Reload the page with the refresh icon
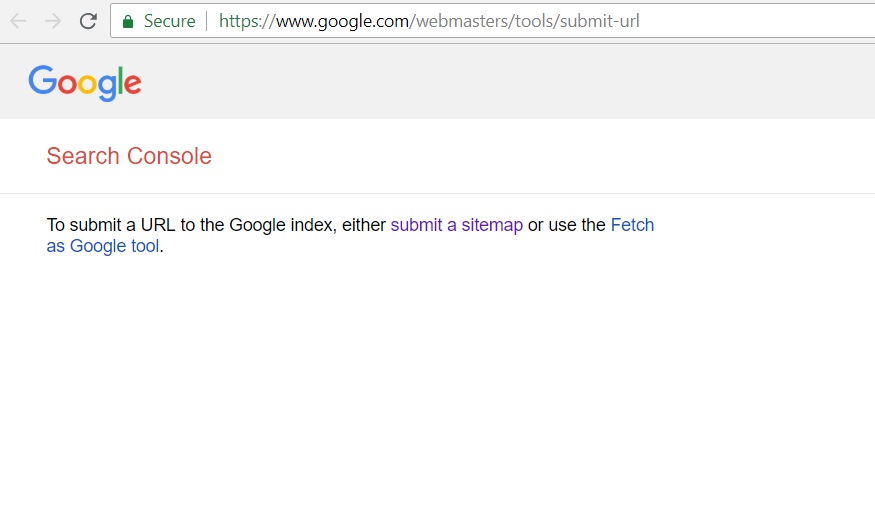Viewport: 875px width, 506px height. (x=88, y=21)
